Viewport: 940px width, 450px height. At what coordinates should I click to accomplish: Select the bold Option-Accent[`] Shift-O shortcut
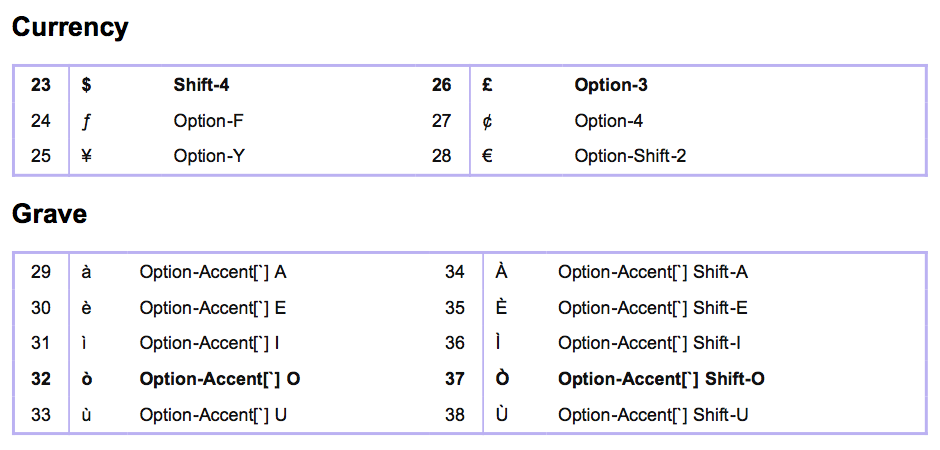[x=661, y=379]
